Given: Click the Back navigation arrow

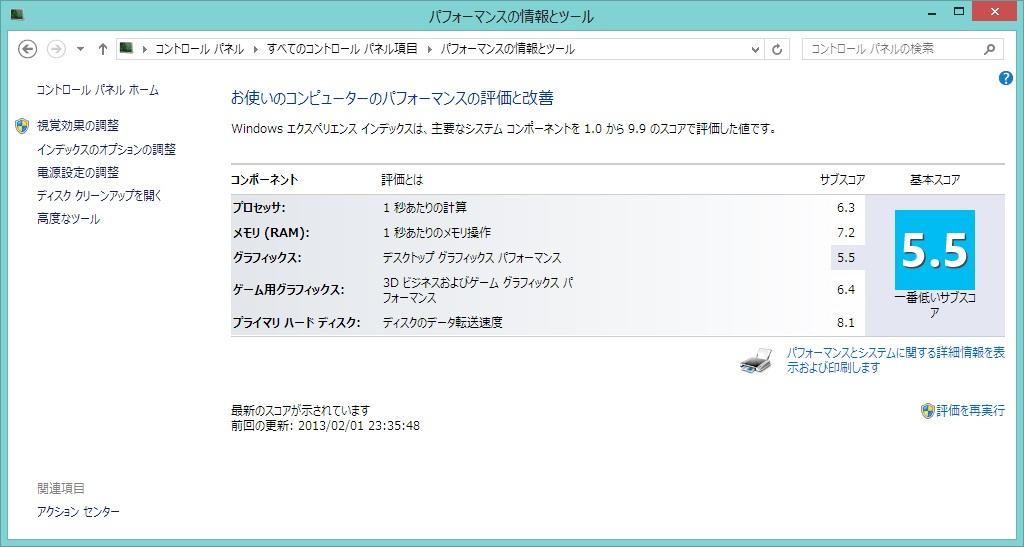Looking at the screenshot, I should (27, 49).
